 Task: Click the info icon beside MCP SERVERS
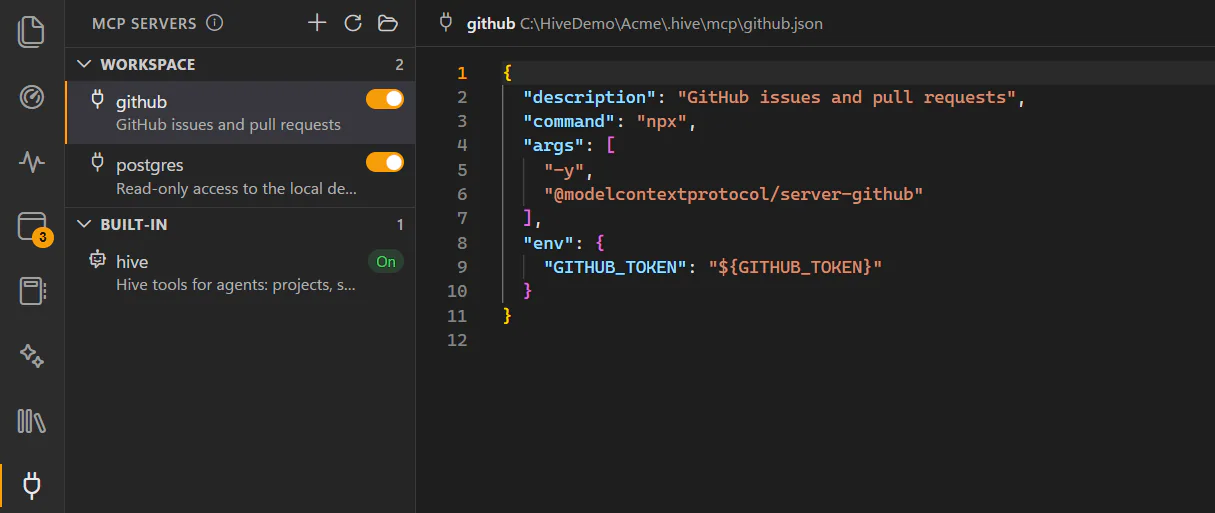coord(215,22)
